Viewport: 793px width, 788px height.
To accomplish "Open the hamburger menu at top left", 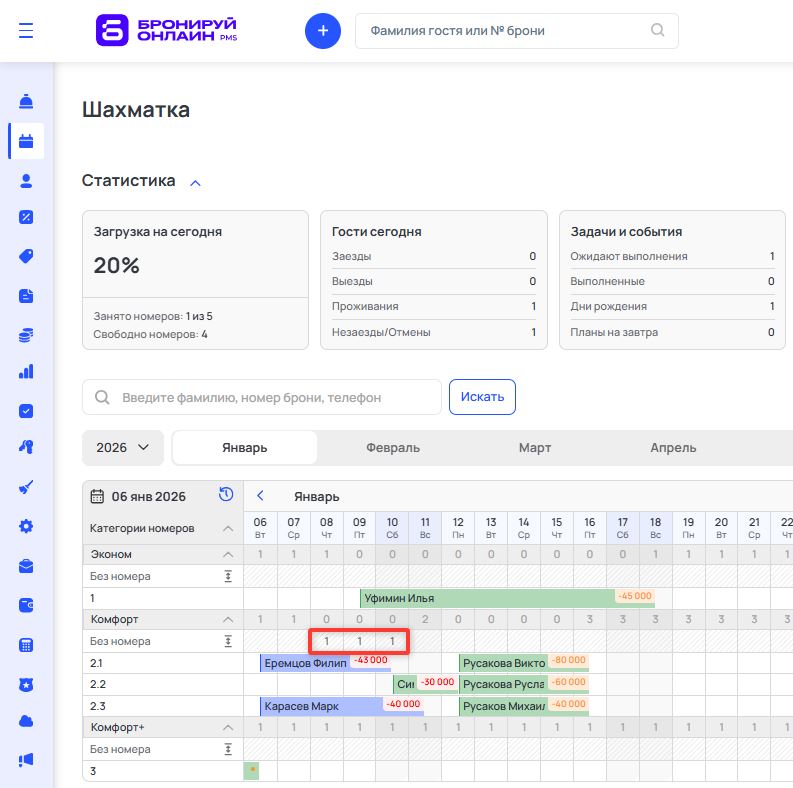I will pyautogui.click(x=26, y=30).
